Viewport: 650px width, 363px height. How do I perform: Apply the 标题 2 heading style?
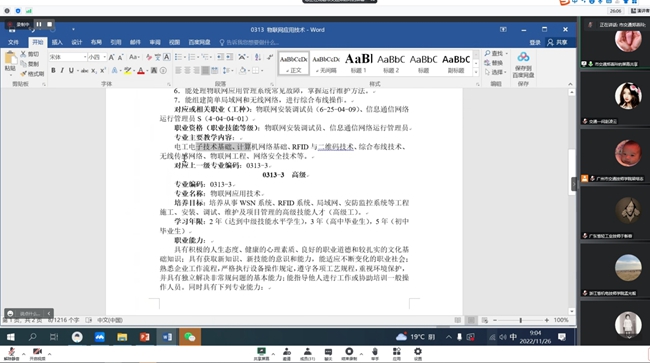click(391, 63)
